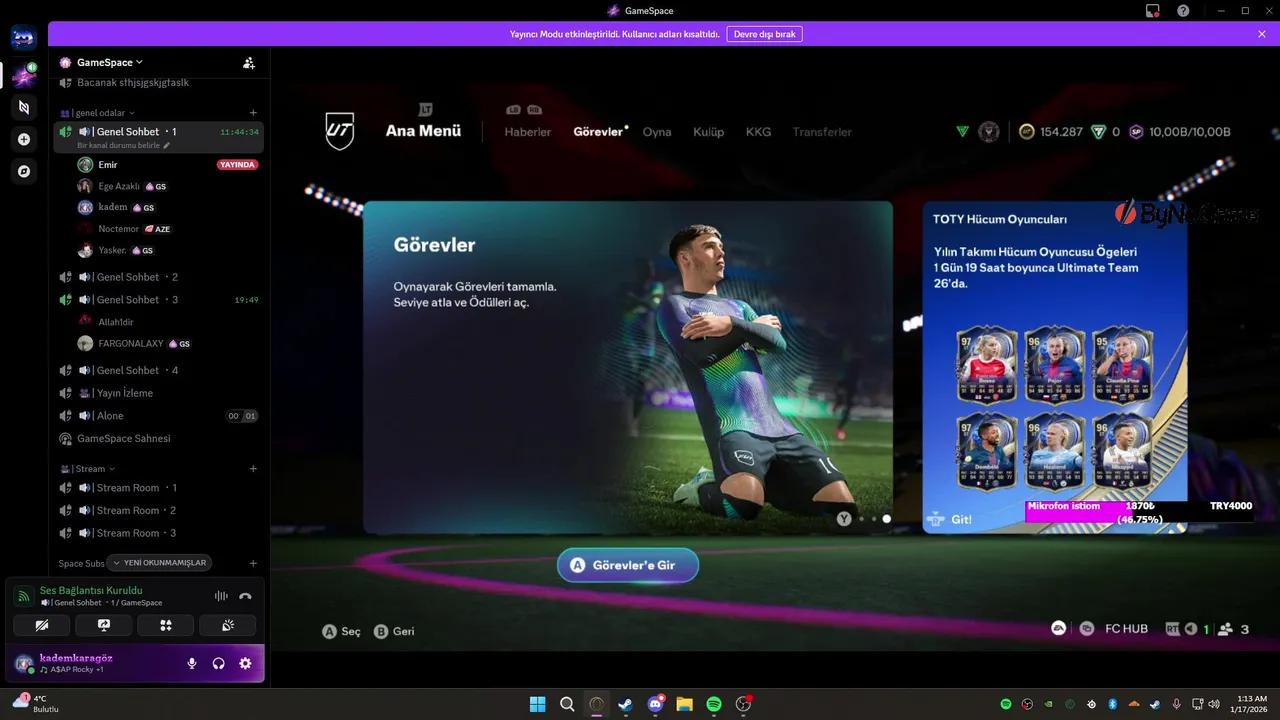Open Spotify from the taskbar
The height and width of the screenshot is (720, 1280).
714,704
